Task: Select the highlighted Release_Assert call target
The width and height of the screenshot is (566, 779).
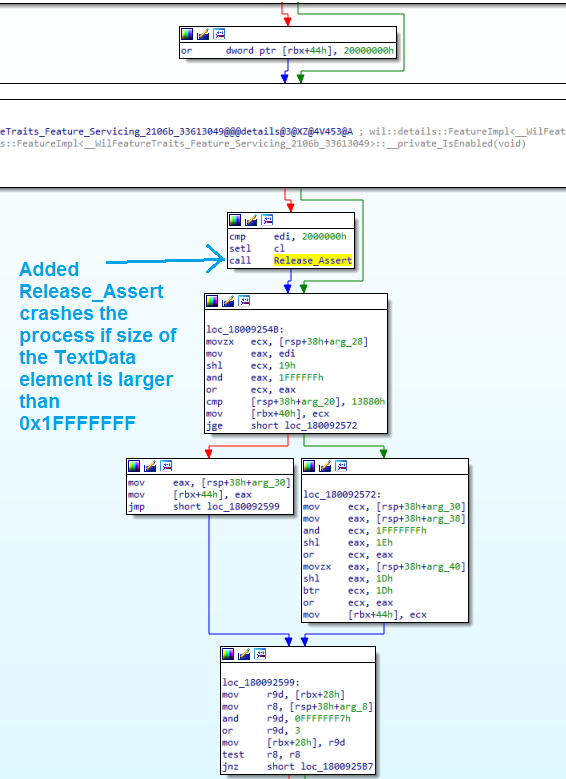Action: pyautogui.click(x=313, y=260)
